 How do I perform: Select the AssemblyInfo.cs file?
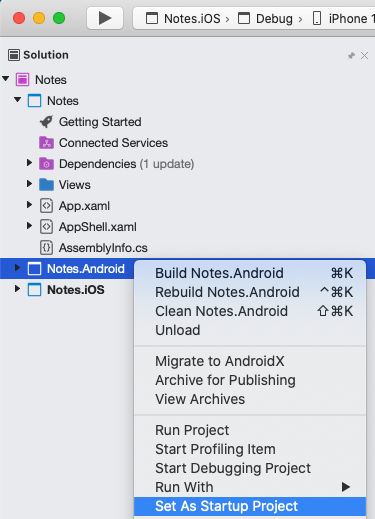point(103,248)
